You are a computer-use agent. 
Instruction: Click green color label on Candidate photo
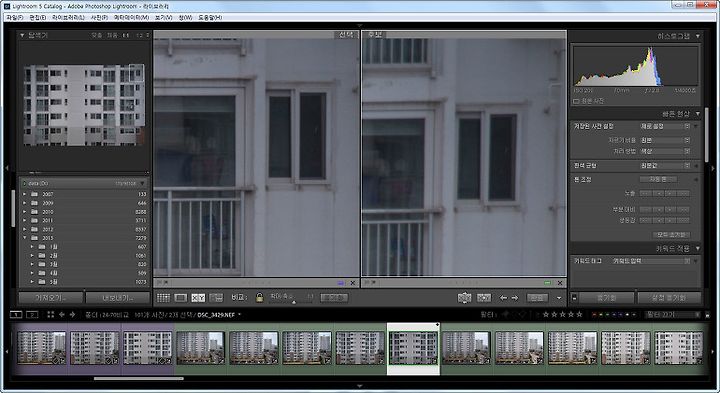coord(547,283)
